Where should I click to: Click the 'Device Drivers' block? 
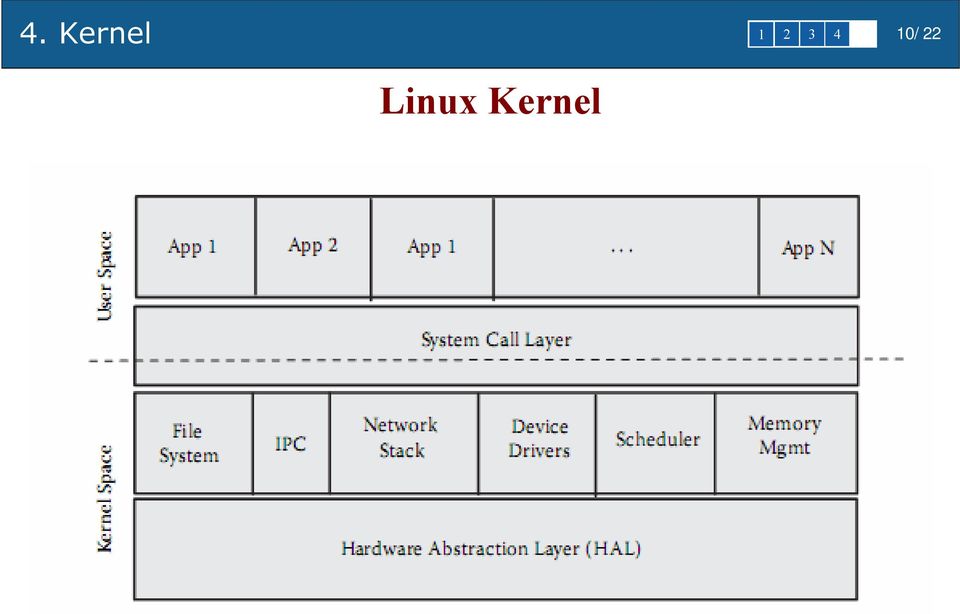pyautogui.click(x=537, y=443)
